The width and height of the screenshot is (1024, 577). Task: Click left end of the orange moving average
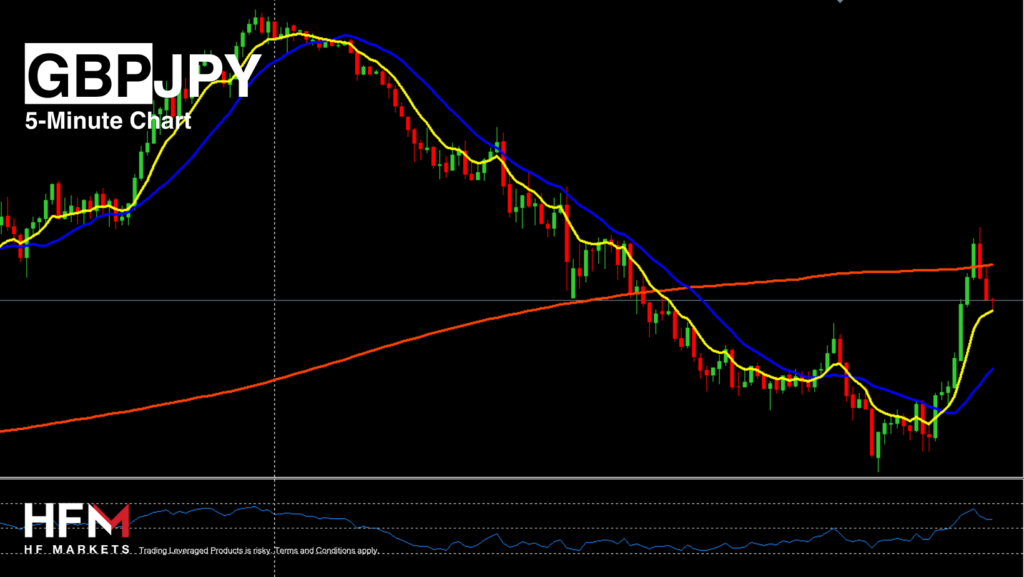click(4, 430)
